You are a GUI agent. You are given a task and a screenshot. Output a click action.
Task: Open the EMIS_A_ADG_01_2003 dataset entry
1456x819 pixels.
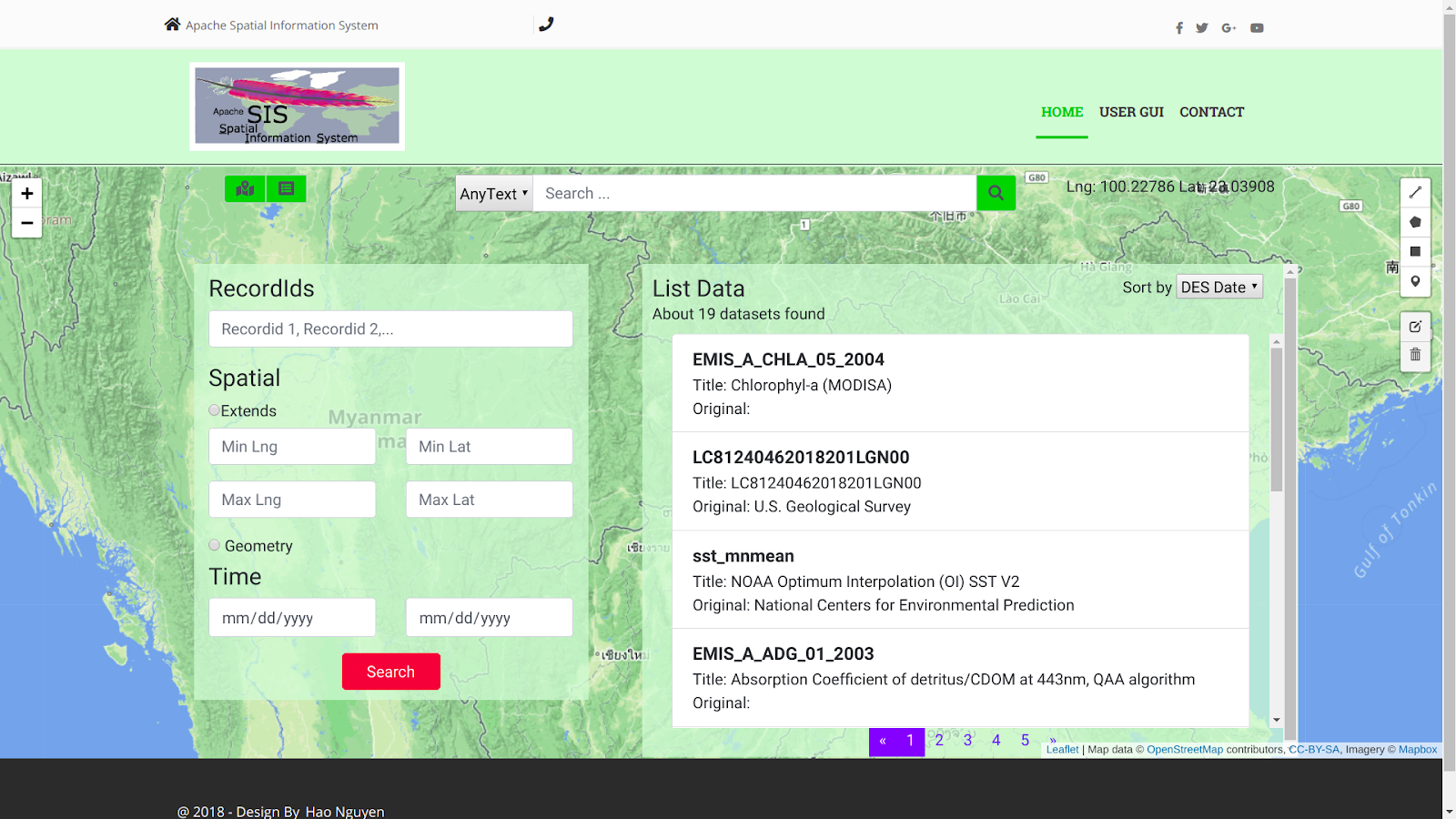[x=960, y=678]
